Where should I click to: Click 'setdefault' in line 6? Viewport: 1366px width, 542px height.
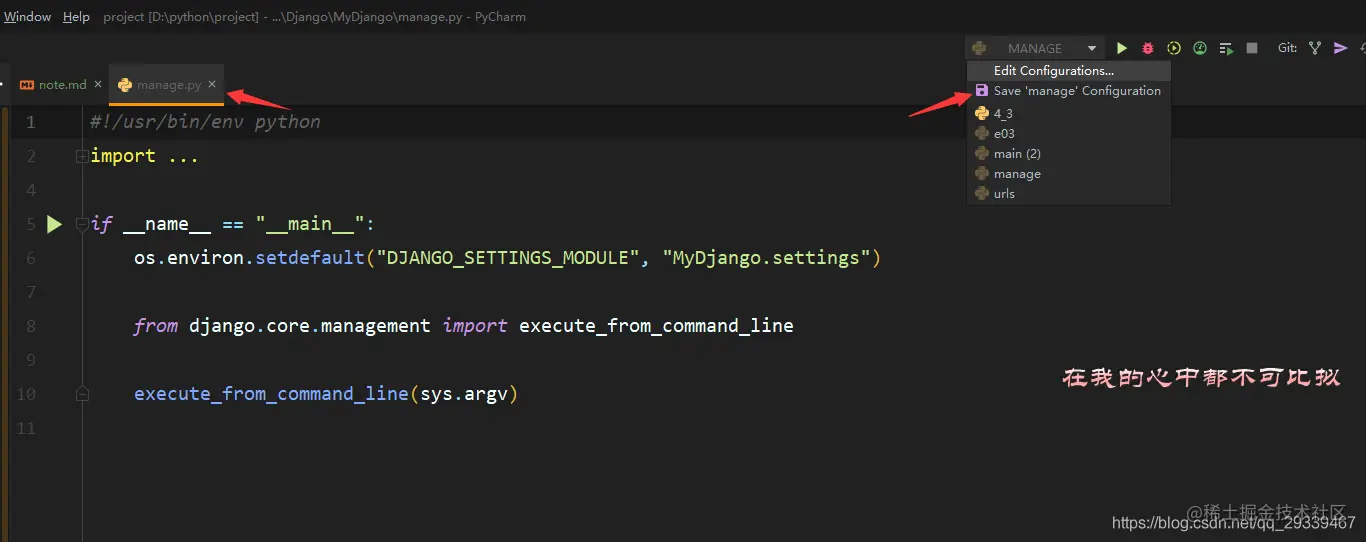(x=310, y=258)
